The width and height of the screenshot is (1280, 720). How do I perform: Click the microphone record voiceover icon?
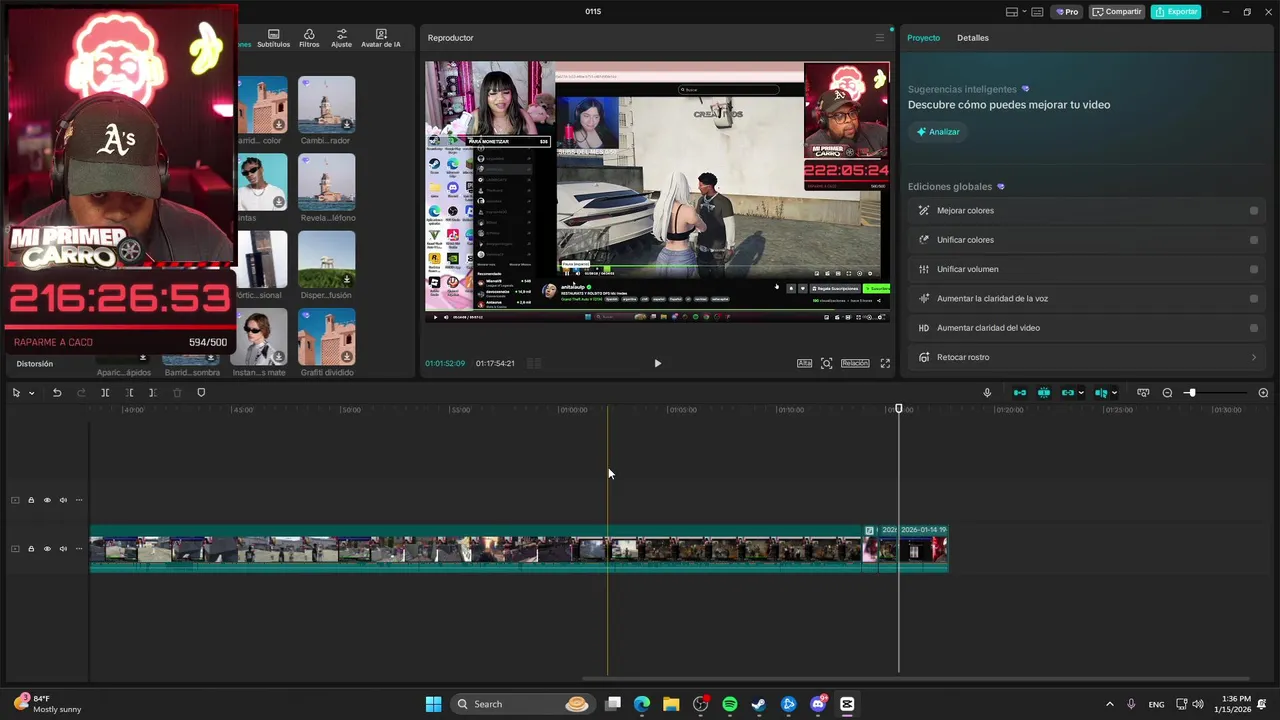(x=987, y=393)
